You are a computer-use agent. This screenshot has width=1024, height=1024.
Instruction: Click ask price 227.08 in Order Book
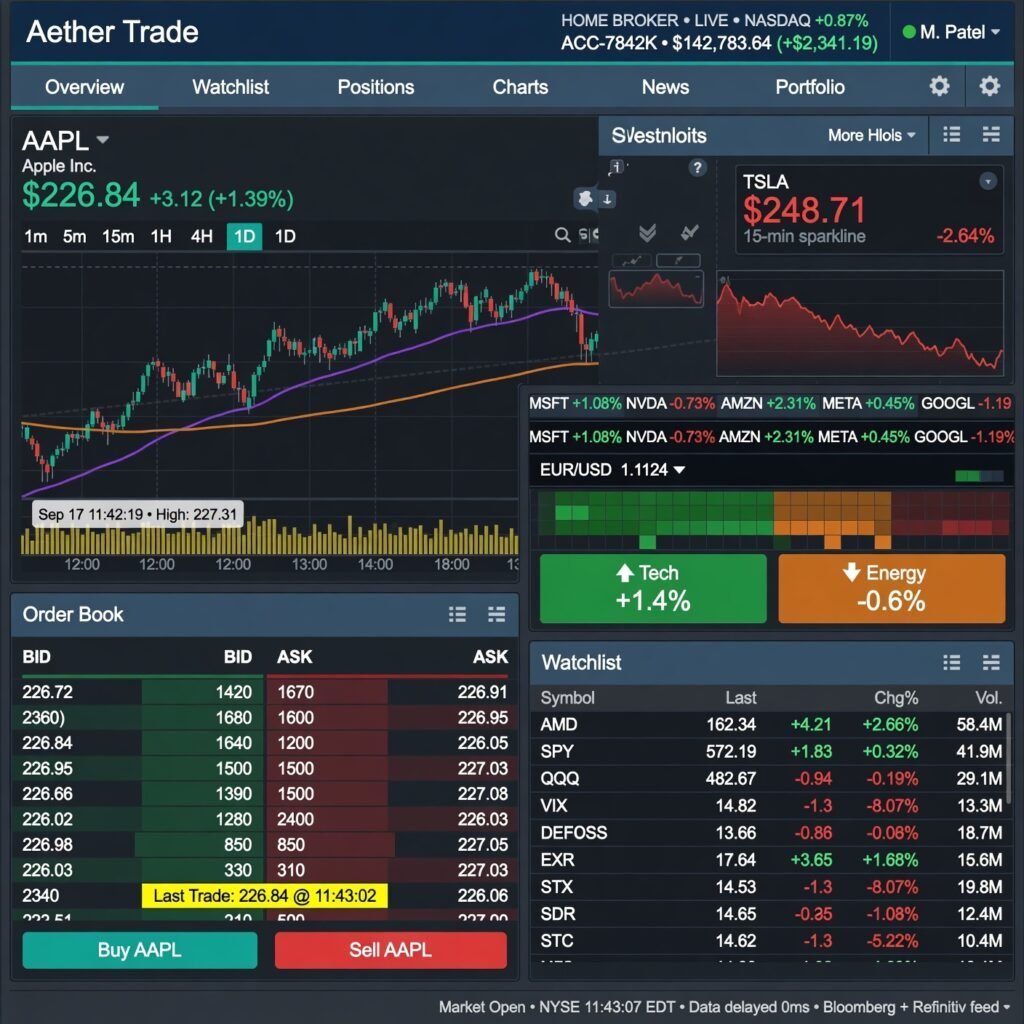(482, 793)
